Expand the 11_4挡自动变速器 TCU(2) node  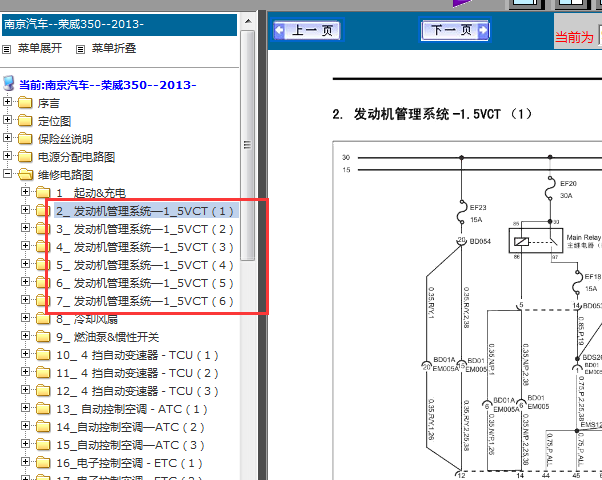(x=25, y=372)
